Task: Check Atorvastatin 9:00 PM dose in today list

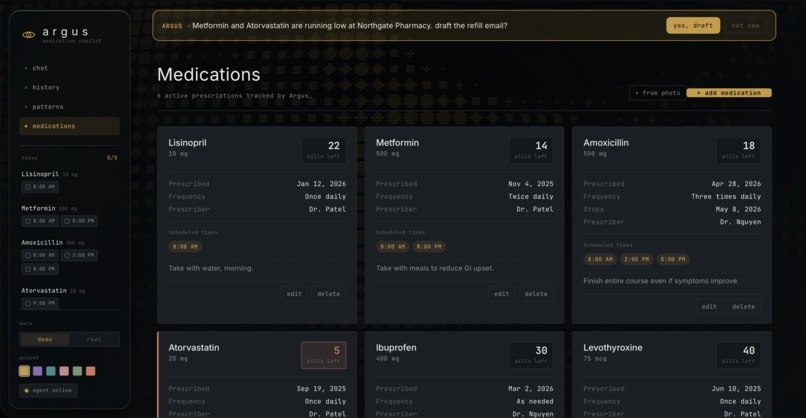Action: click(40, 303)
